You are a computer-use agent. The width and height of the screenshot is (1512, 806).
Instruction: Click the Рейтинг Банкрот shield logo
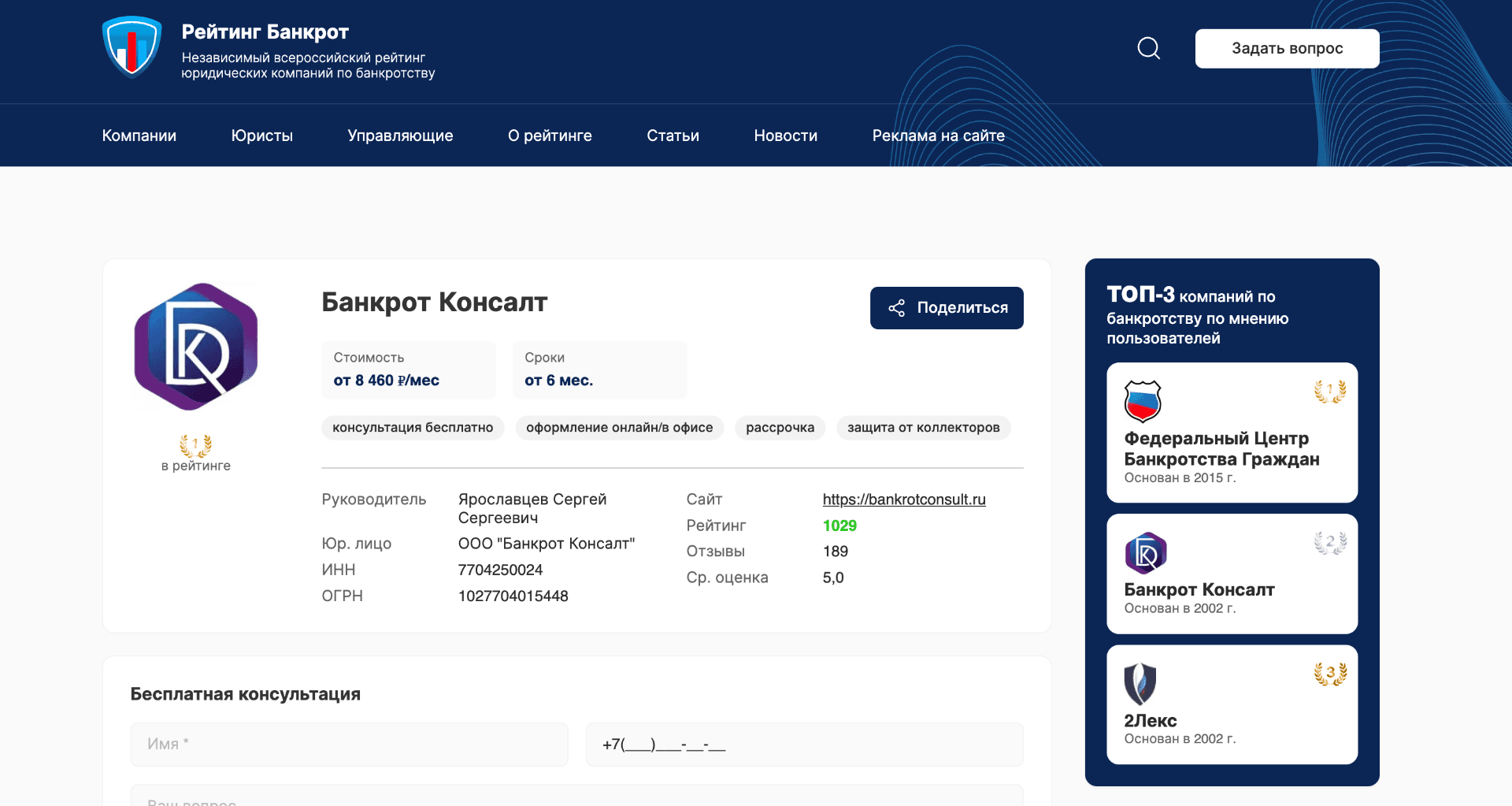point(132,47)
